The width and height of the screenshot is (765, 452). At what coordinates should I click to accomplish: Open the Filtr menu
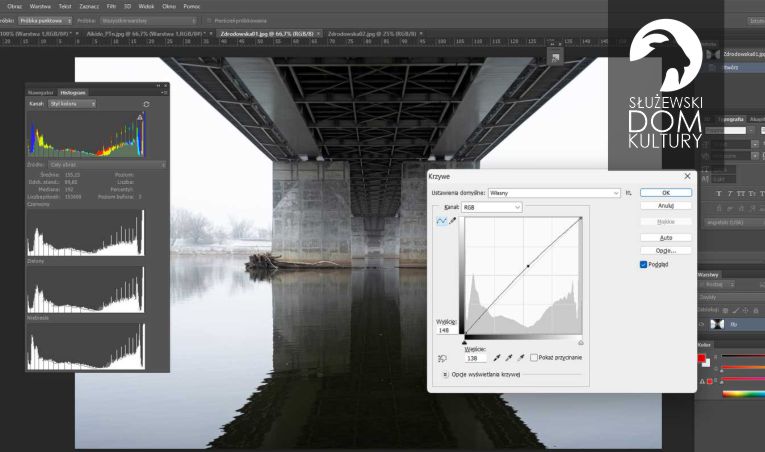pyautogui.click(x=112, y=6)
